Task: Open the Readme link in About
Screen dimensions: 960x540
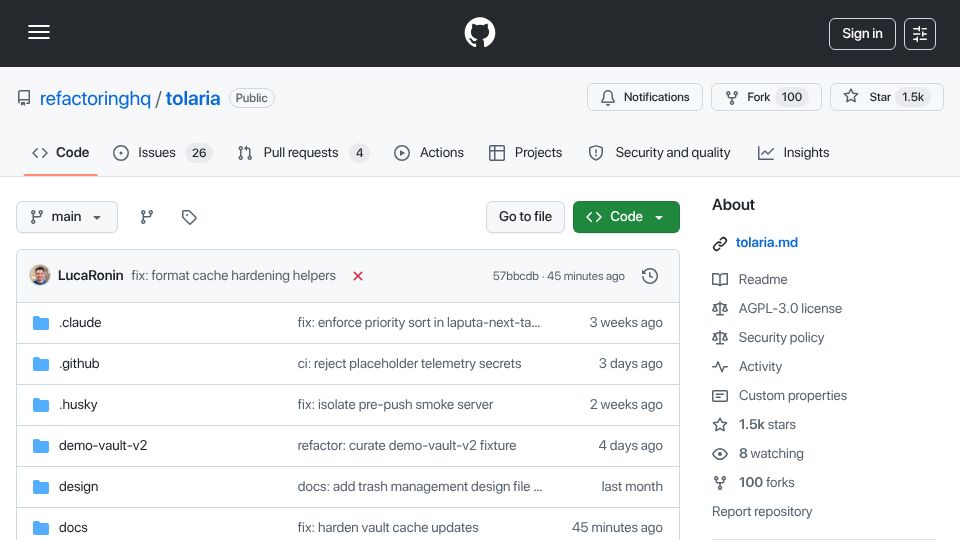Action: tap(763, 279)
